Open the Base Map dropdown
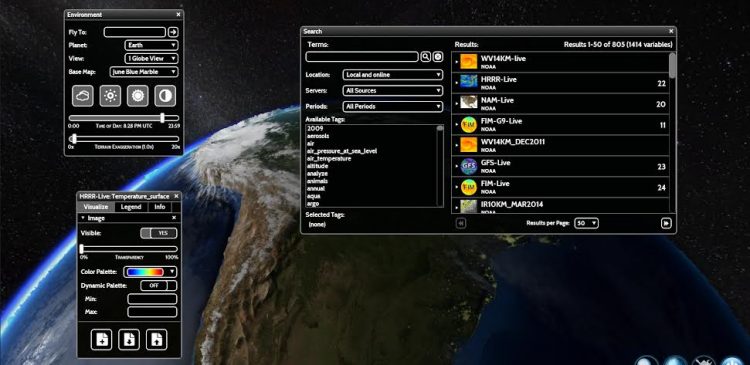This screenshot has height=365, width=750. coord(144,72)
